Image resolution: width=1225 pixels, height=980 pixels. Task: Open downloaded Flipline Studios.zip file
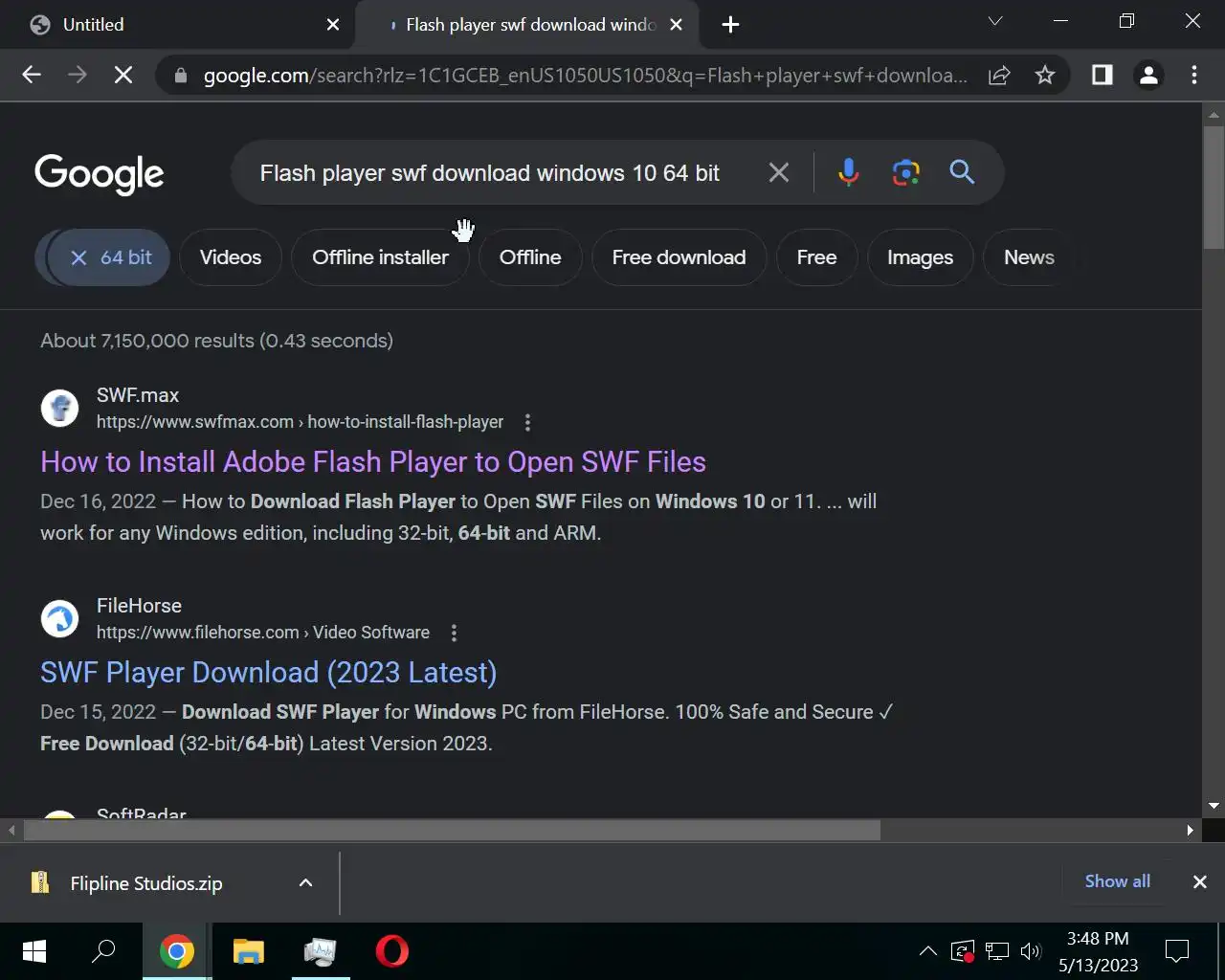point(145,883)
